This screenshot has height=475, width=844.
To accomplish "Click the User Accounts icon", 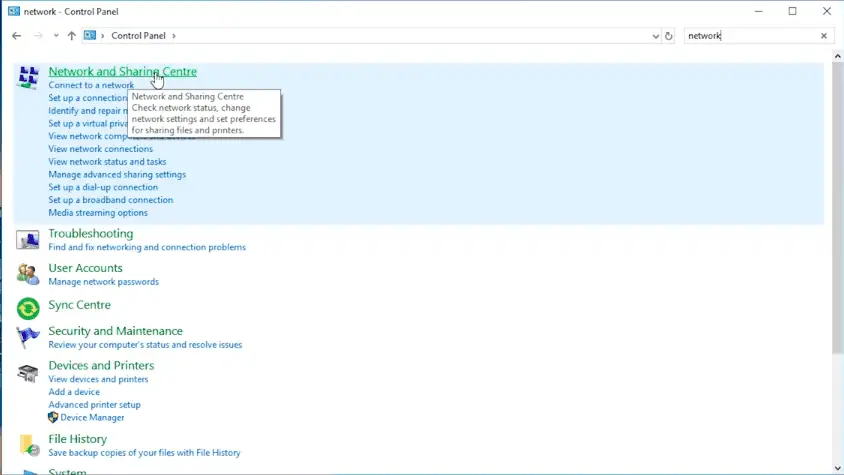I will [x=27, y=275].
